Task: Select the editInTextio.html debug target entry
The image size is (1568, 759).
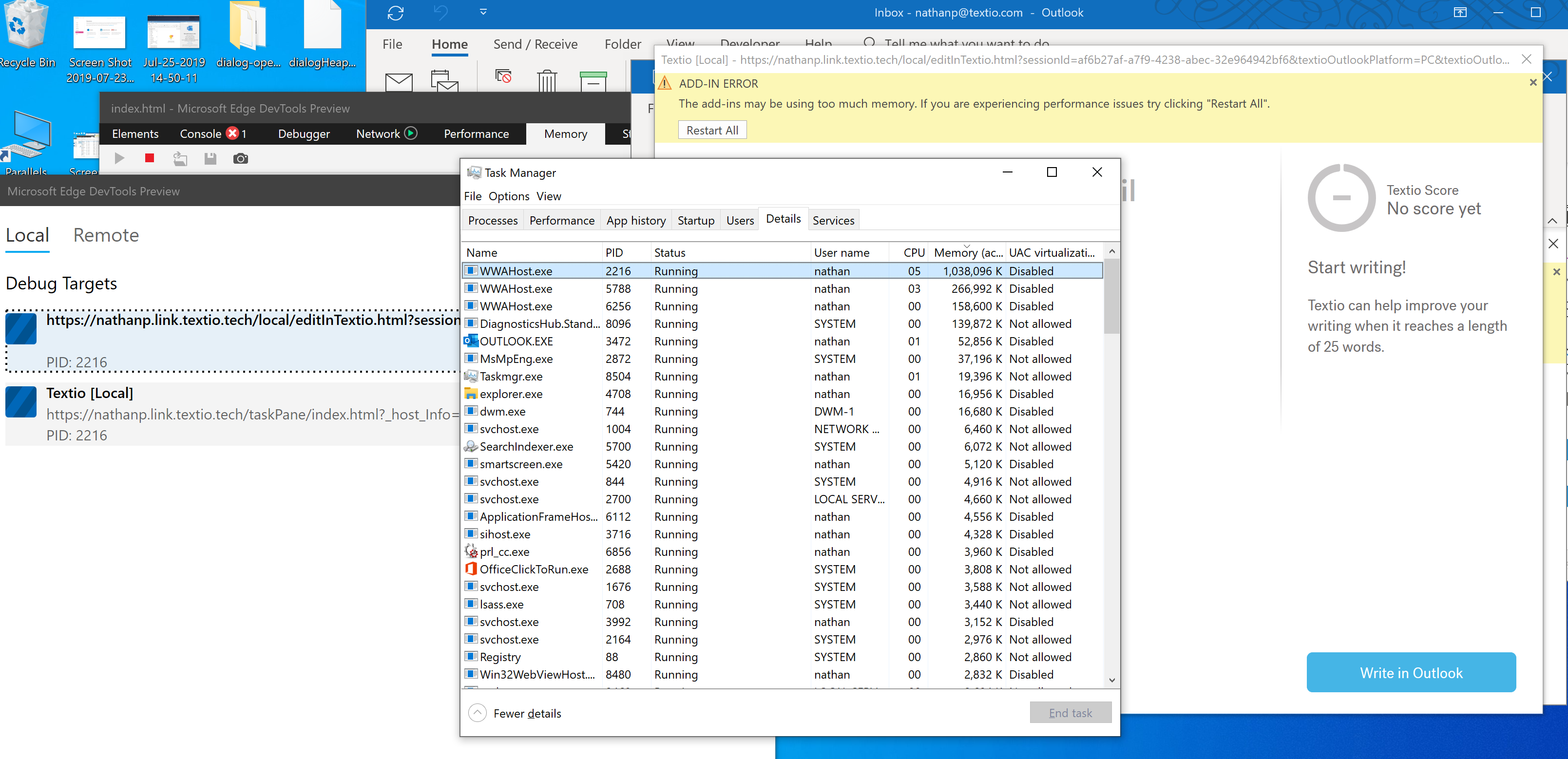Action: click(x=232, y=341)
